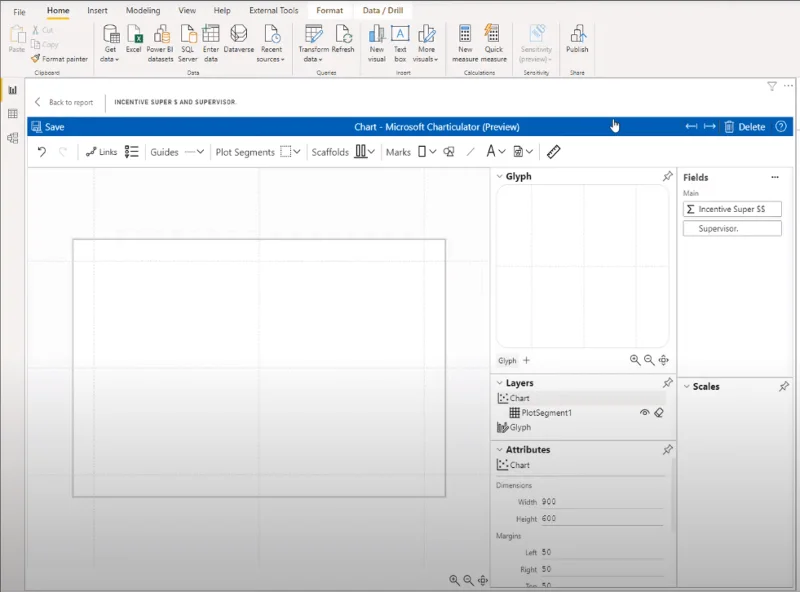Click the Save button
This screenshot has width=800, height=592.
[x=48, y=127]
